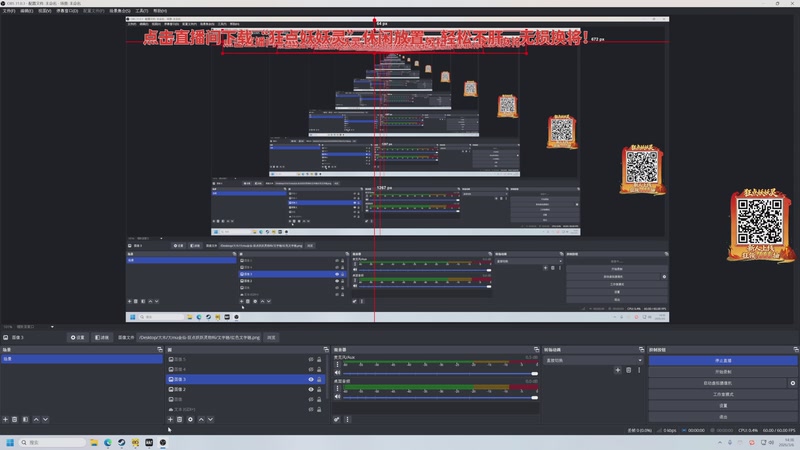Open the transition properties three-dot menu
Image resolution: width=800 pixels, height=450 pixels.
[x=639, y=370]
